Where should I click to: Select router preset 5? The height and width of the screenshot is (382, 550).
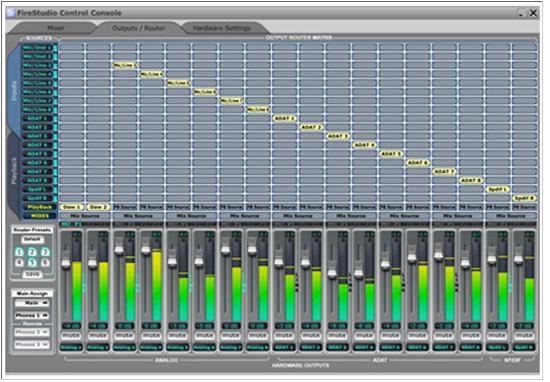pos(32,263)
